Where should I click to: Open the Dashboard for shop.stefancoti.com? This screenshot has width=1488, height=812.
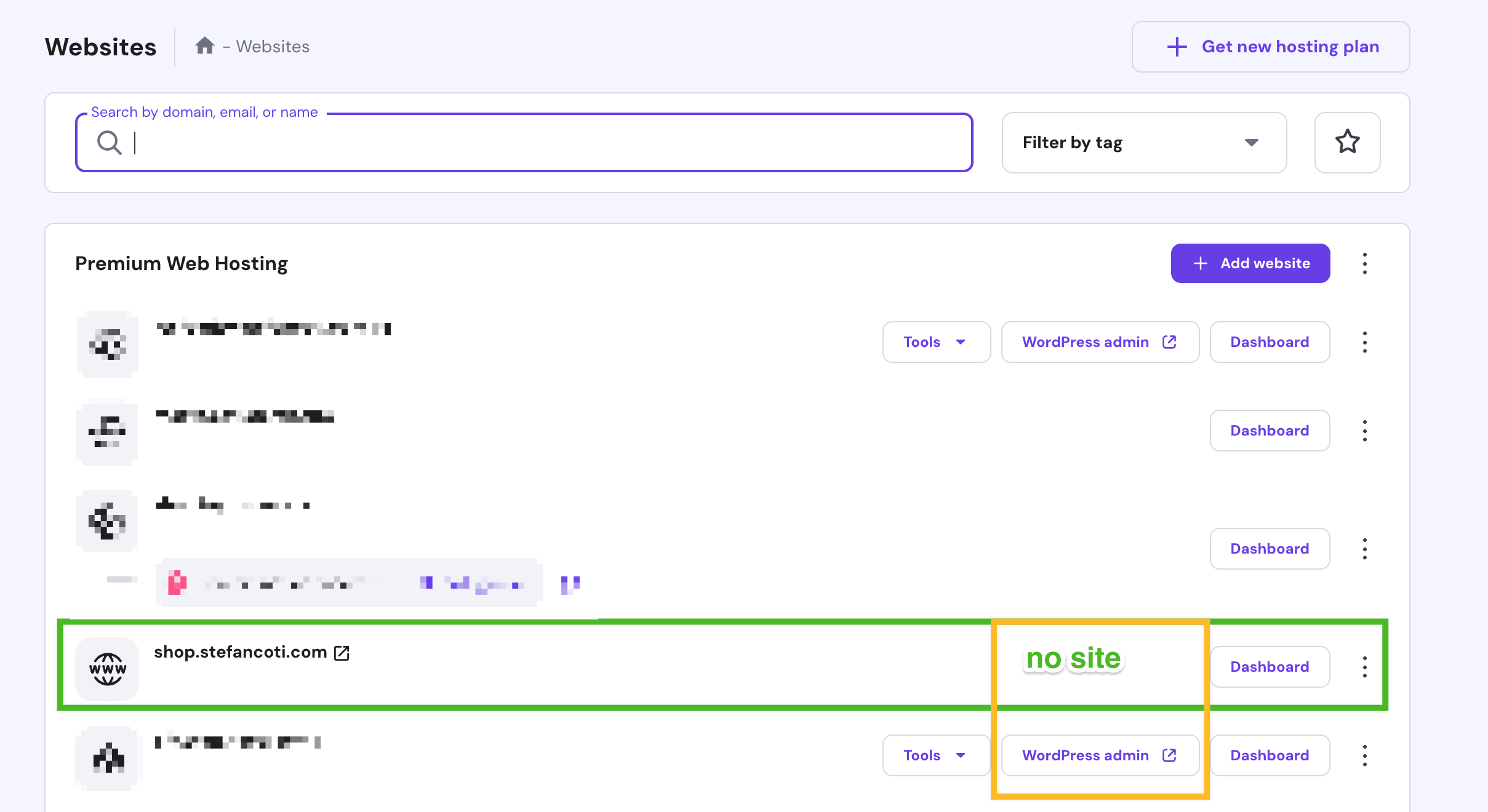point(1269,666)
